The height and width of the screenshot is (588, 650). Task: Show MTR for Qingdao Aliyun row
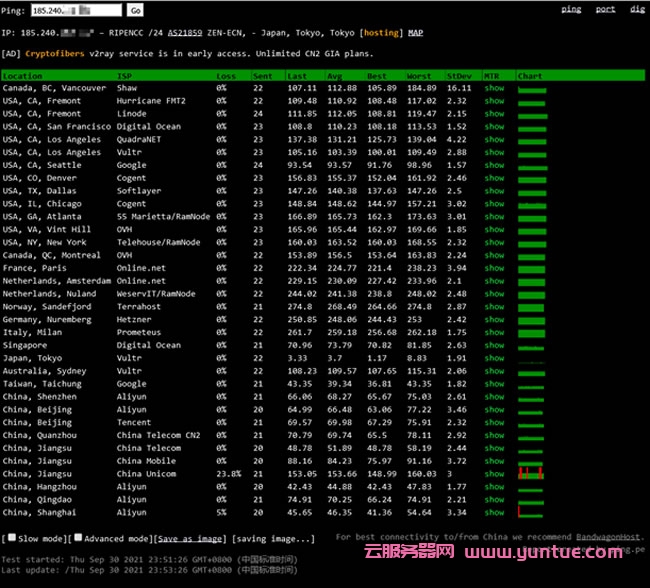pyautogui.click(x=494, y=499)
